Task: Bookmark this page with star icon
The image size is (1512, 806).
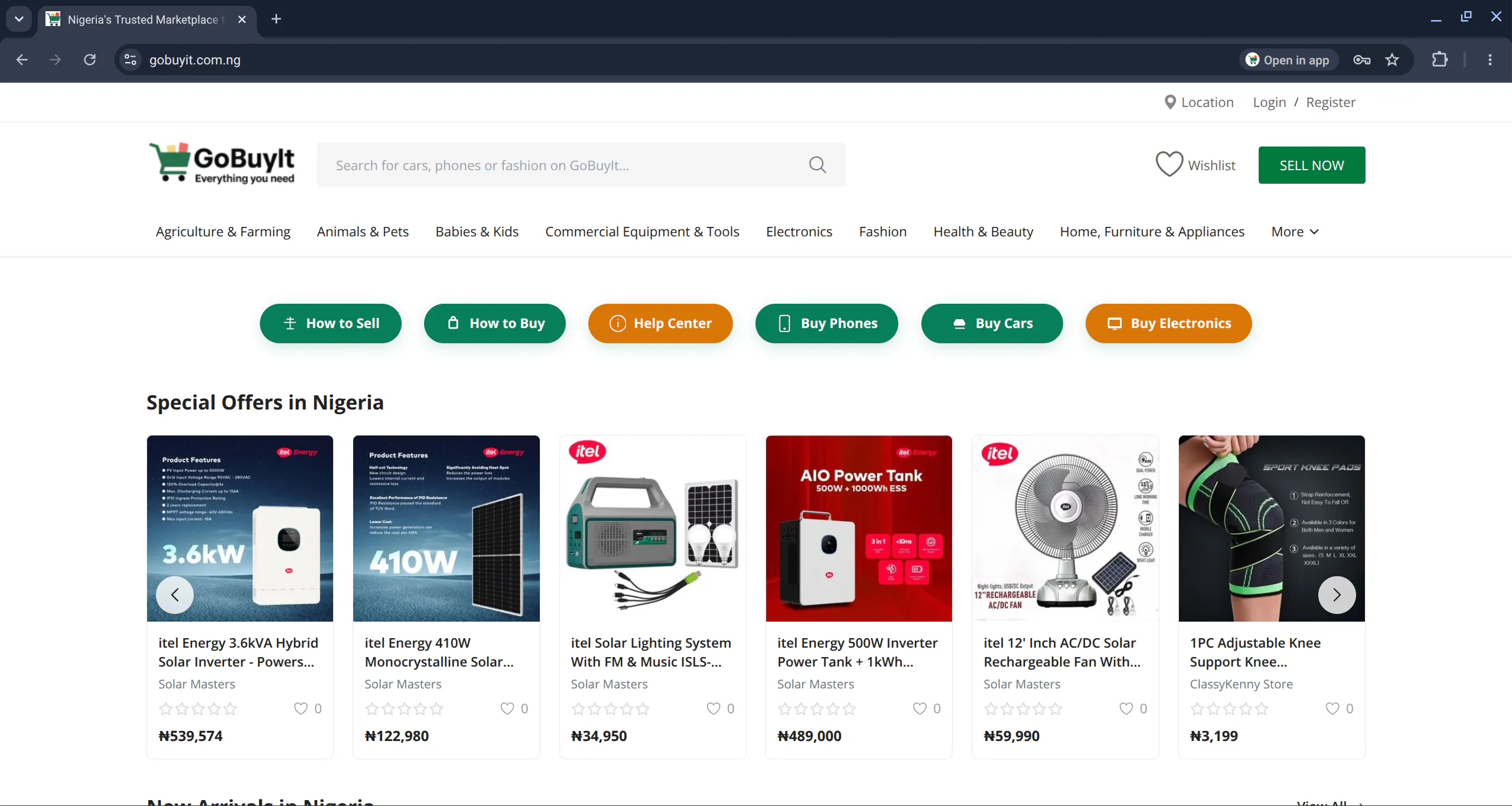Action: [x=1392, y=60]
